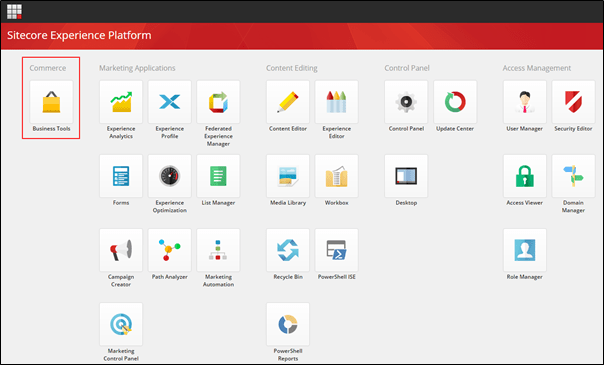Click the Access Management heading
This screenshot has height=365, width=604.
[x=537, y=68]
